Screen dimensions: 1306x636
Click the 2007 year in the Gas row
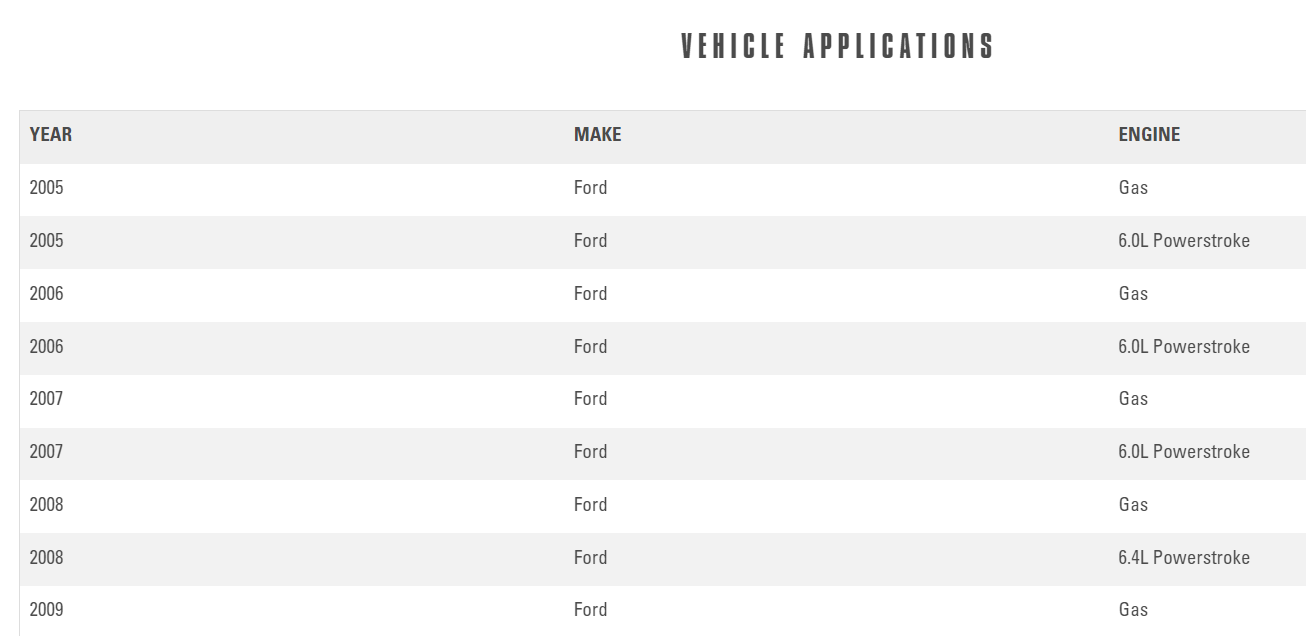46,399
